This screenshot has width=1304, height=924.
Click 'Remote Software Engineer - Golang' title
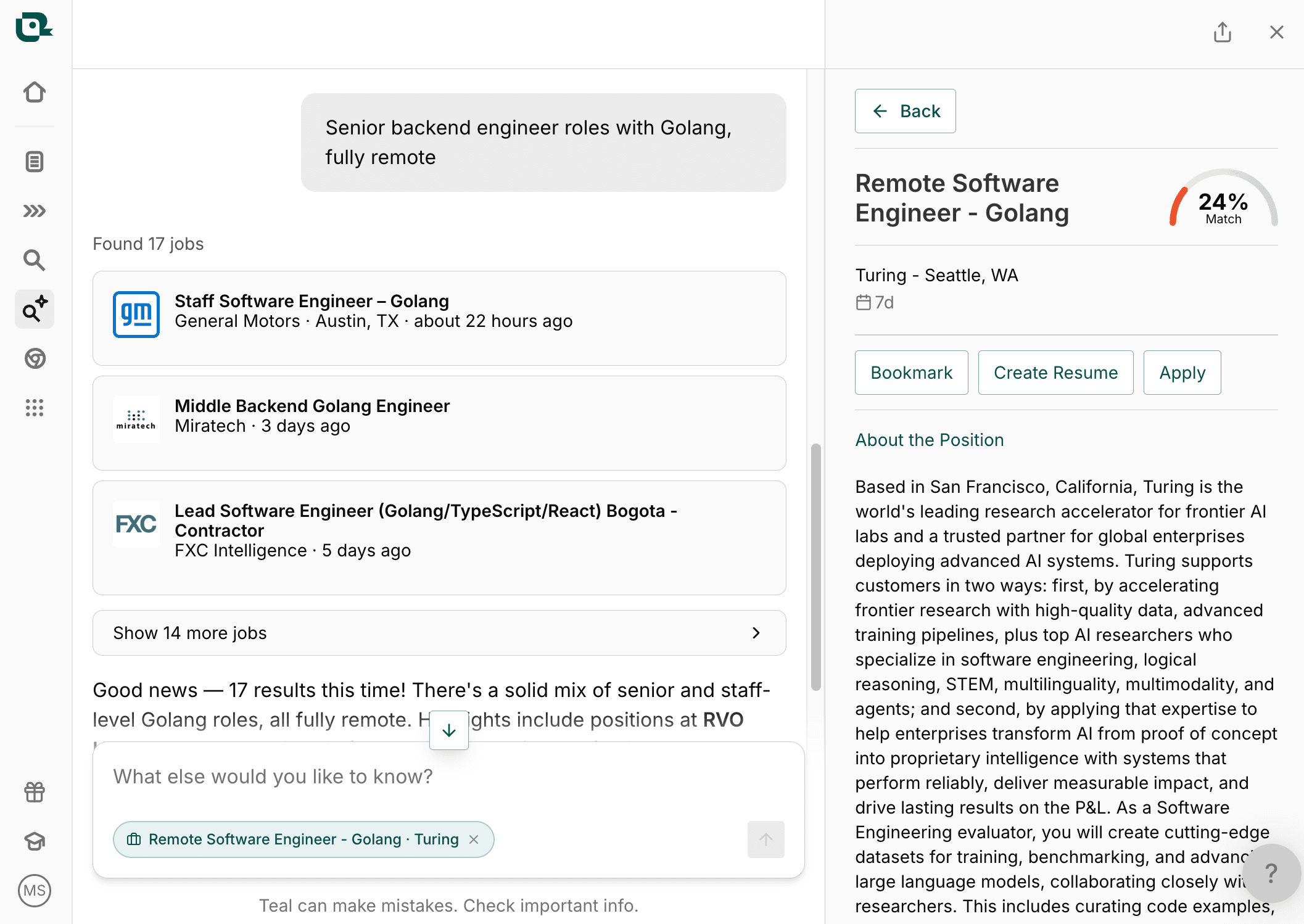(962, 198)
